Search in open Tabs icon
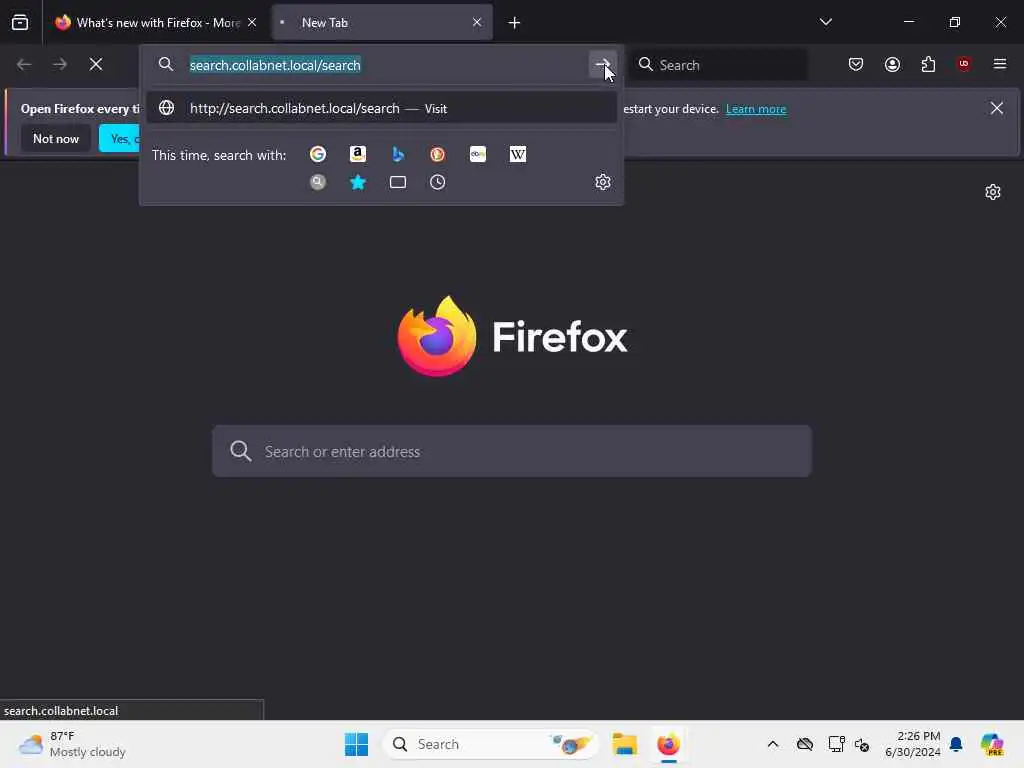1024x768 pixels. (x=398, y=182)
